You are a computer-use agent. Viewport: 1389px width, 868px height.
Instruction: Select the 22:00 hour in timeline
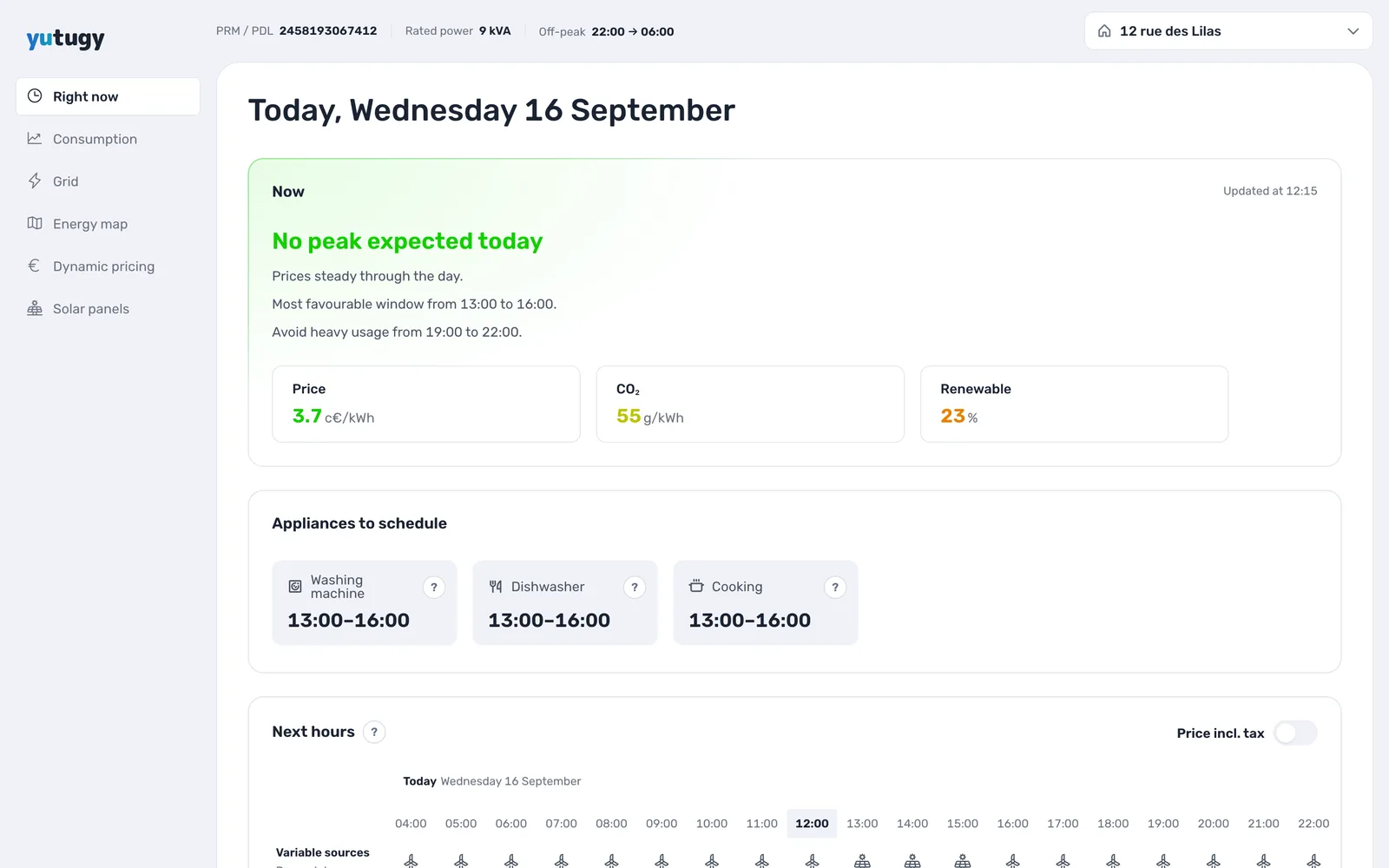(1313, 824)
